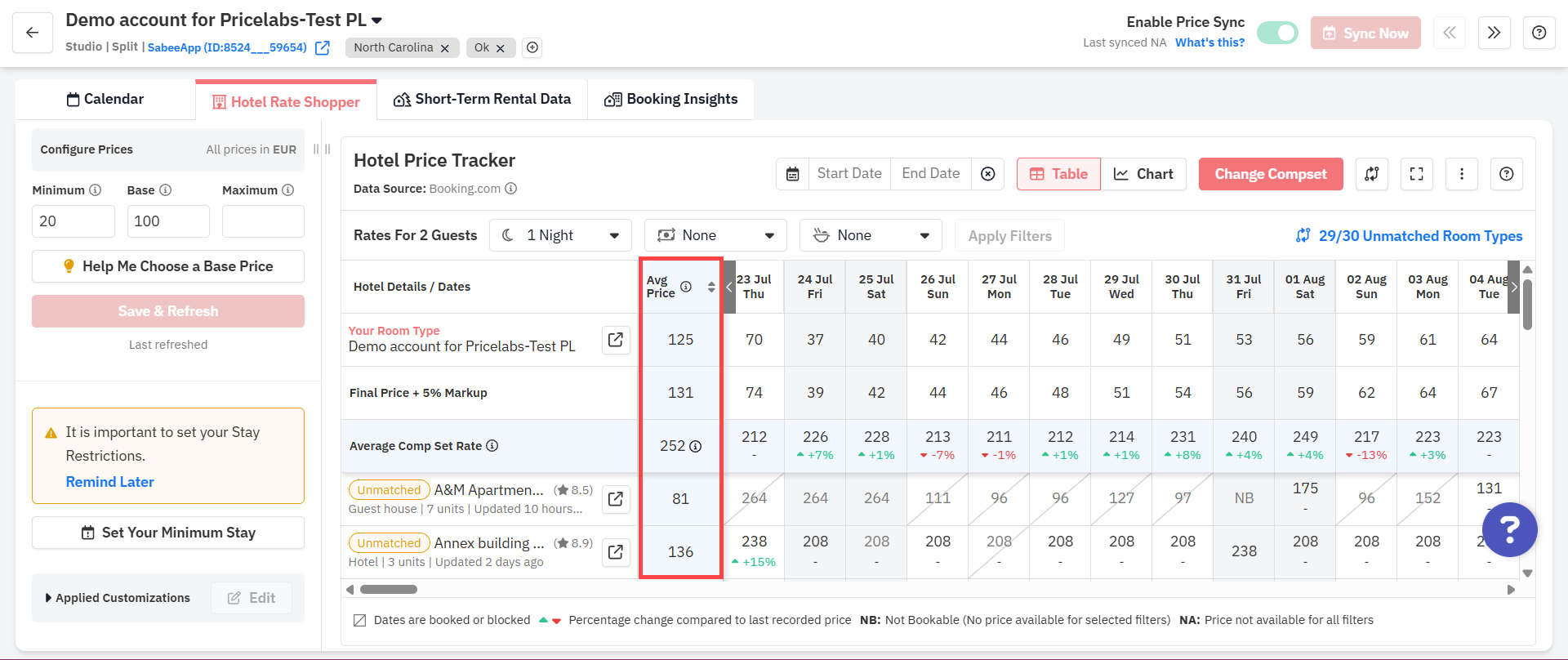Open SabeeApp external link icon
Image resolution: width=1568 pixels, height=660 pixels.
click(323, 47)
